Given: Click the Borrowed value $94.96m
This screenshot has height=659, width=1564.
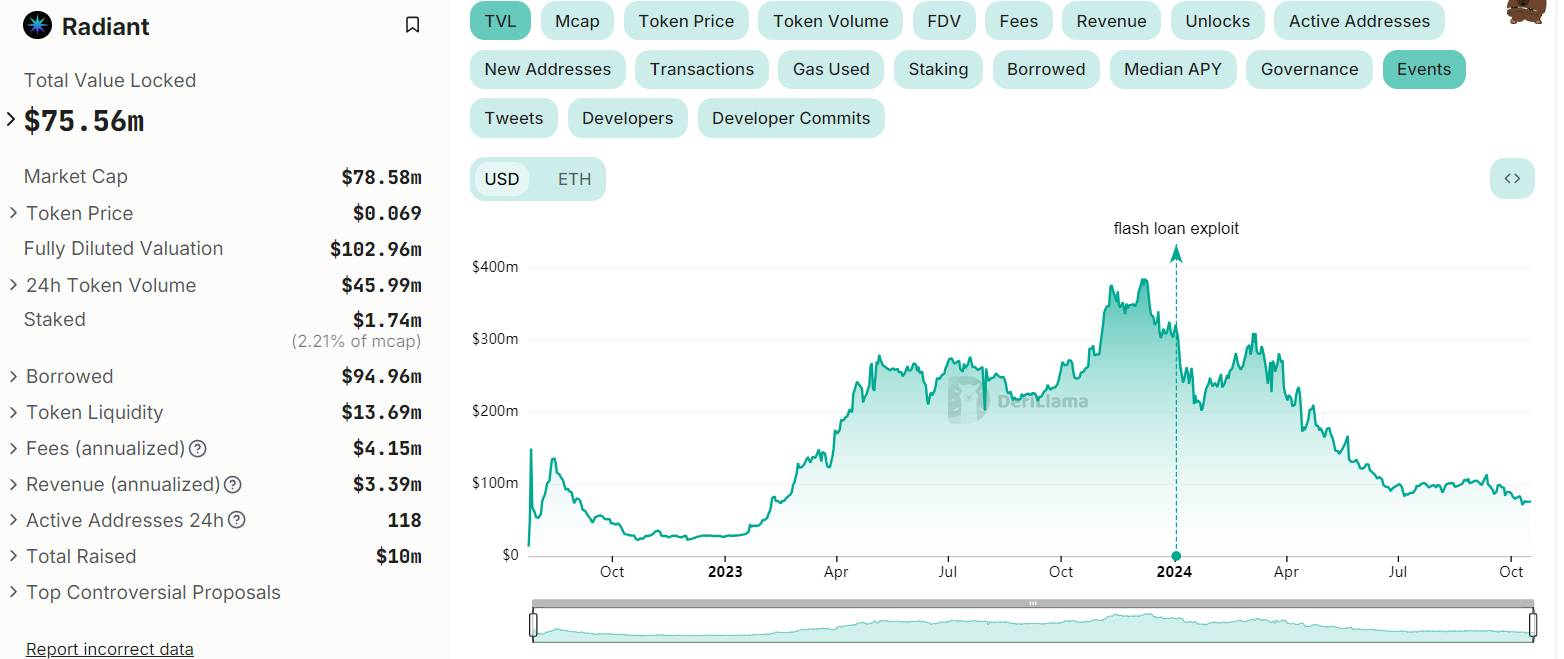Looking at the screenshot, I should (x=381, y=377).
